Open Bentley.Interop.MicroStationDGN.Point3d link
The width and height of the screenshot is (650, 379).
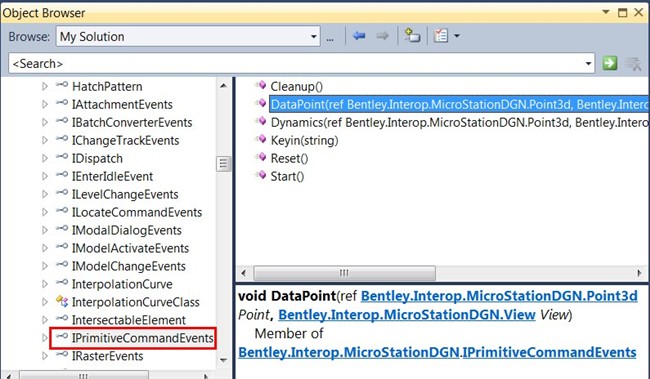[499, 296]
